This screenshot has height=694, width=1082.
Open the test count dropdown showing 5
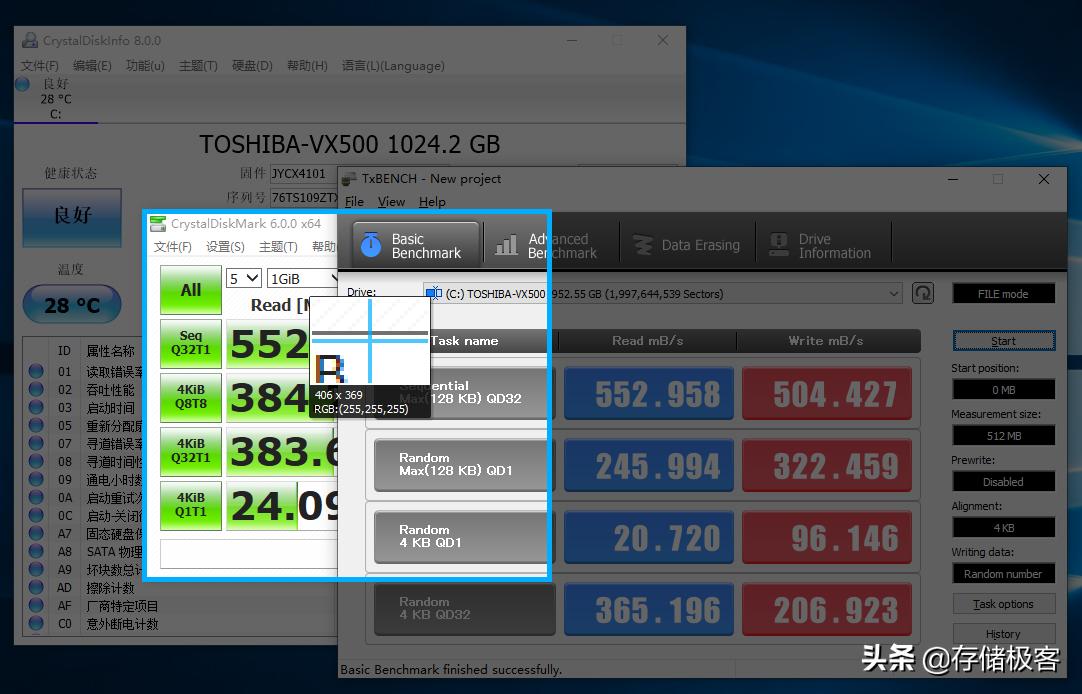(244, 278)
